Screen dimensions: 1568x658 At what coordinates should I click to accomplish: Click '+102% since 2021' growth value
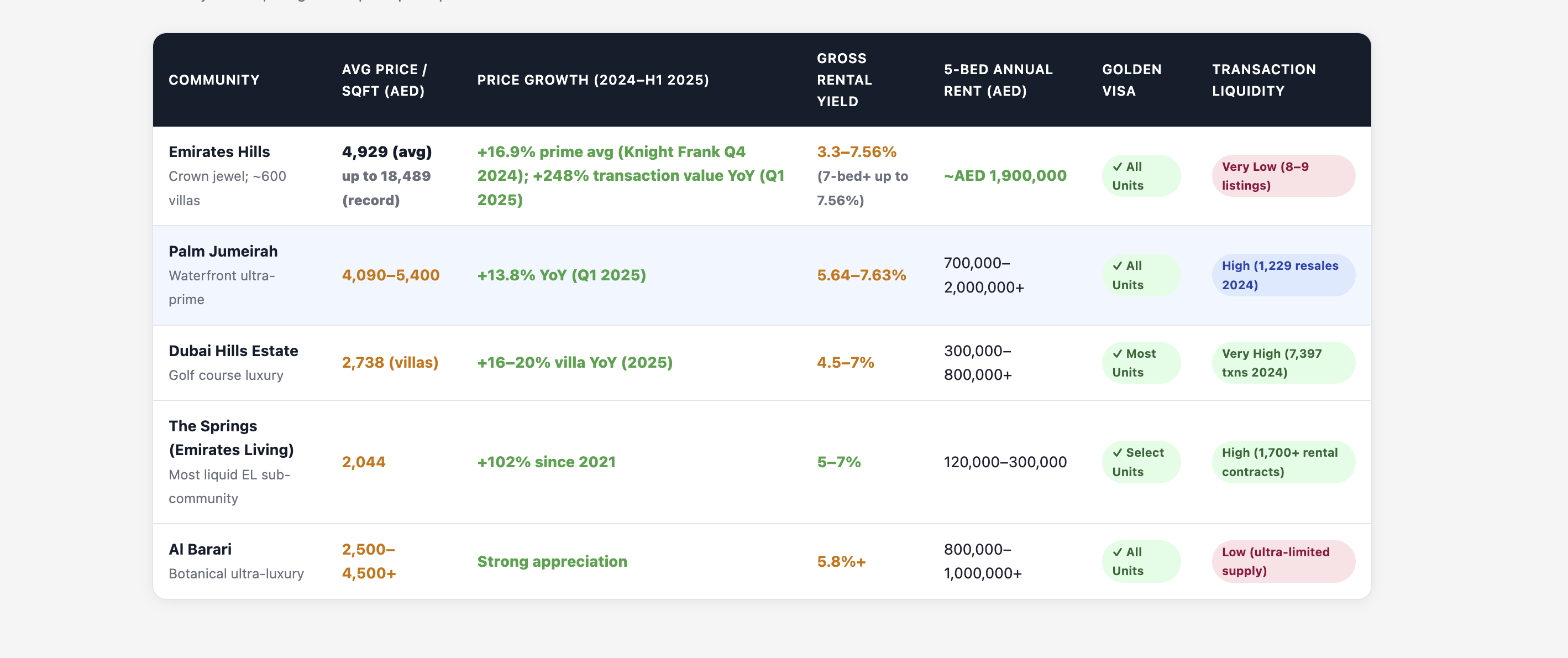click(x=546, y=462)
